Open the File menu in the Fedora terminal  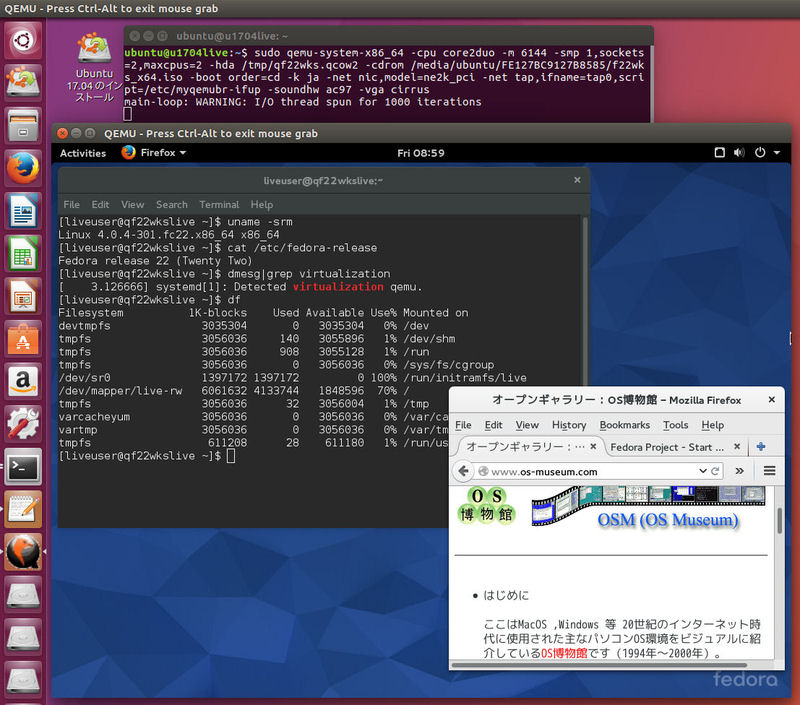71,205
